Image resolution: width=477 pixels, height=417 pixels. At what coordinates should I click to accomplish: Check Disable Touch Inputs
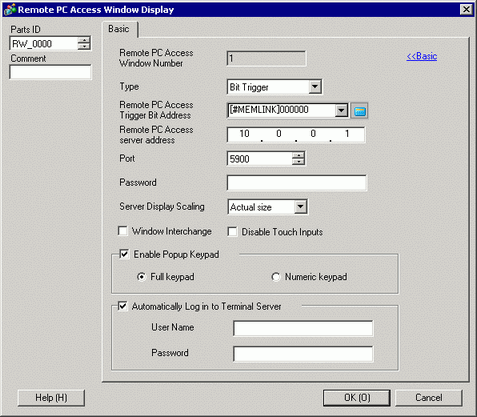coord(232,232)
